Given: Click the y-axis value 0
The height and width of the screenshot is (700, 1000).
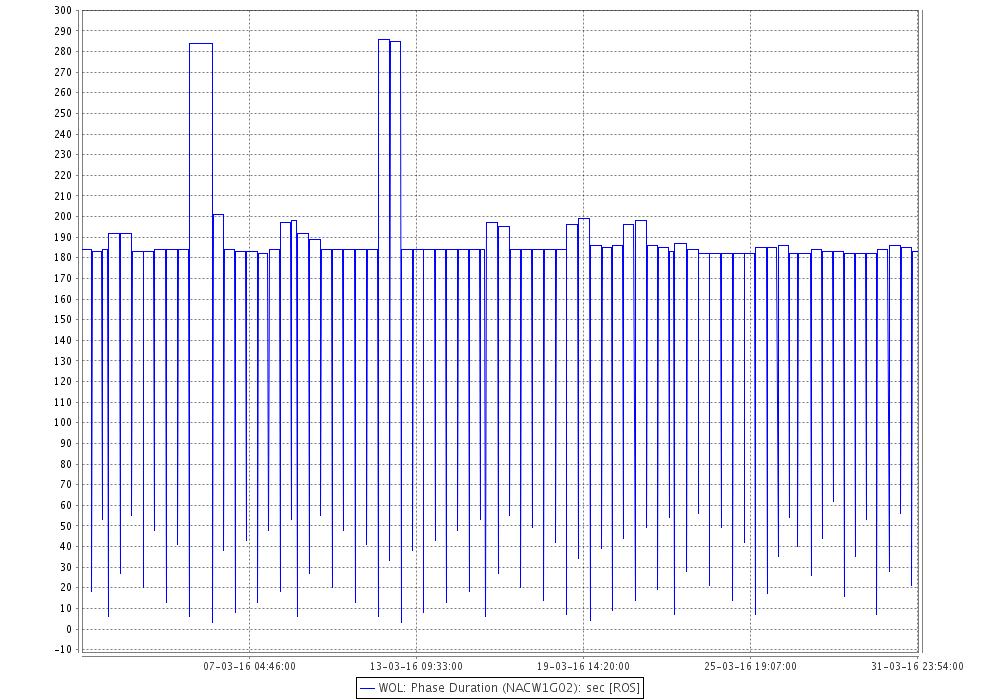Looking at the screenshot, I should pos(69,629).
